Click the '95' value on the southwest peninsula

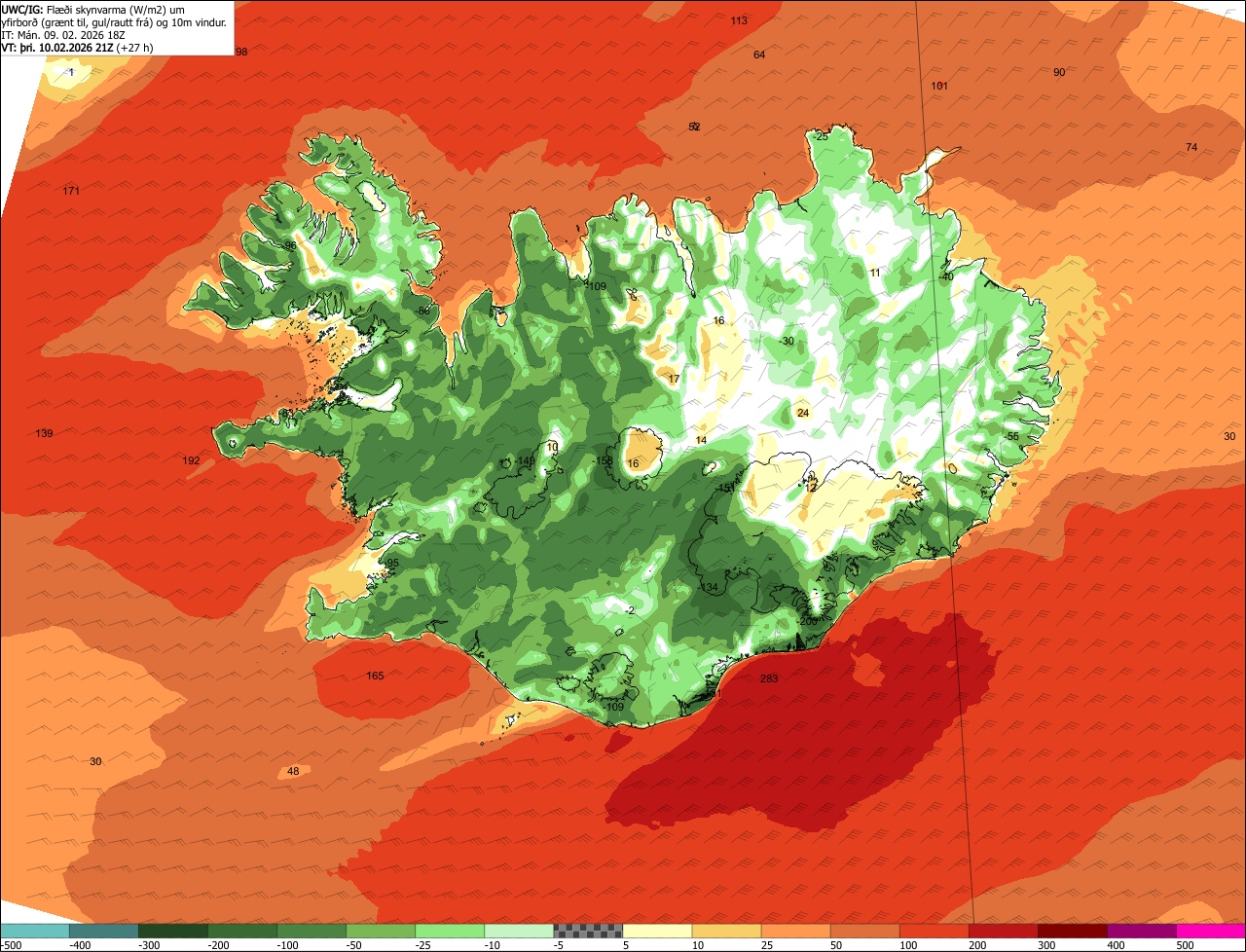pyautogui.click(x=392, y=564)
